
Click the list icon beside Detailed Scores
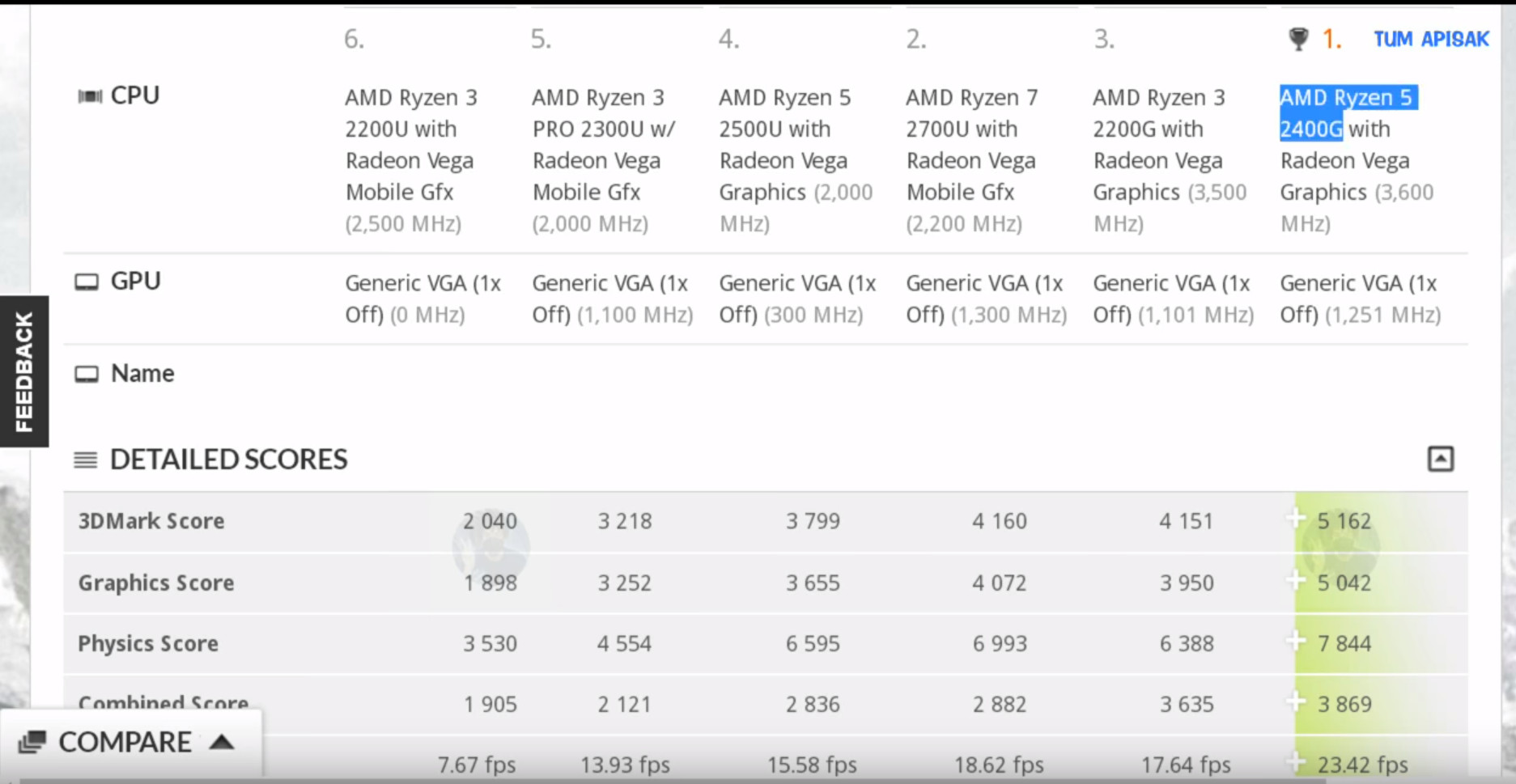point(85,460)
